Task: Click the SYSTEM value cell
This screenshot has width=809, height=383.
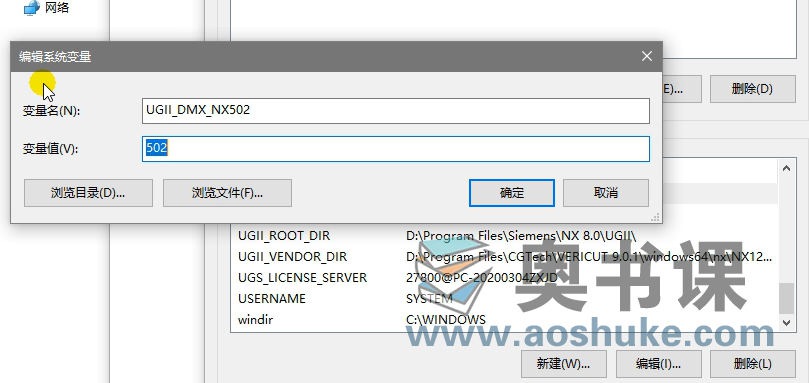Action: [x=429, y=299]
